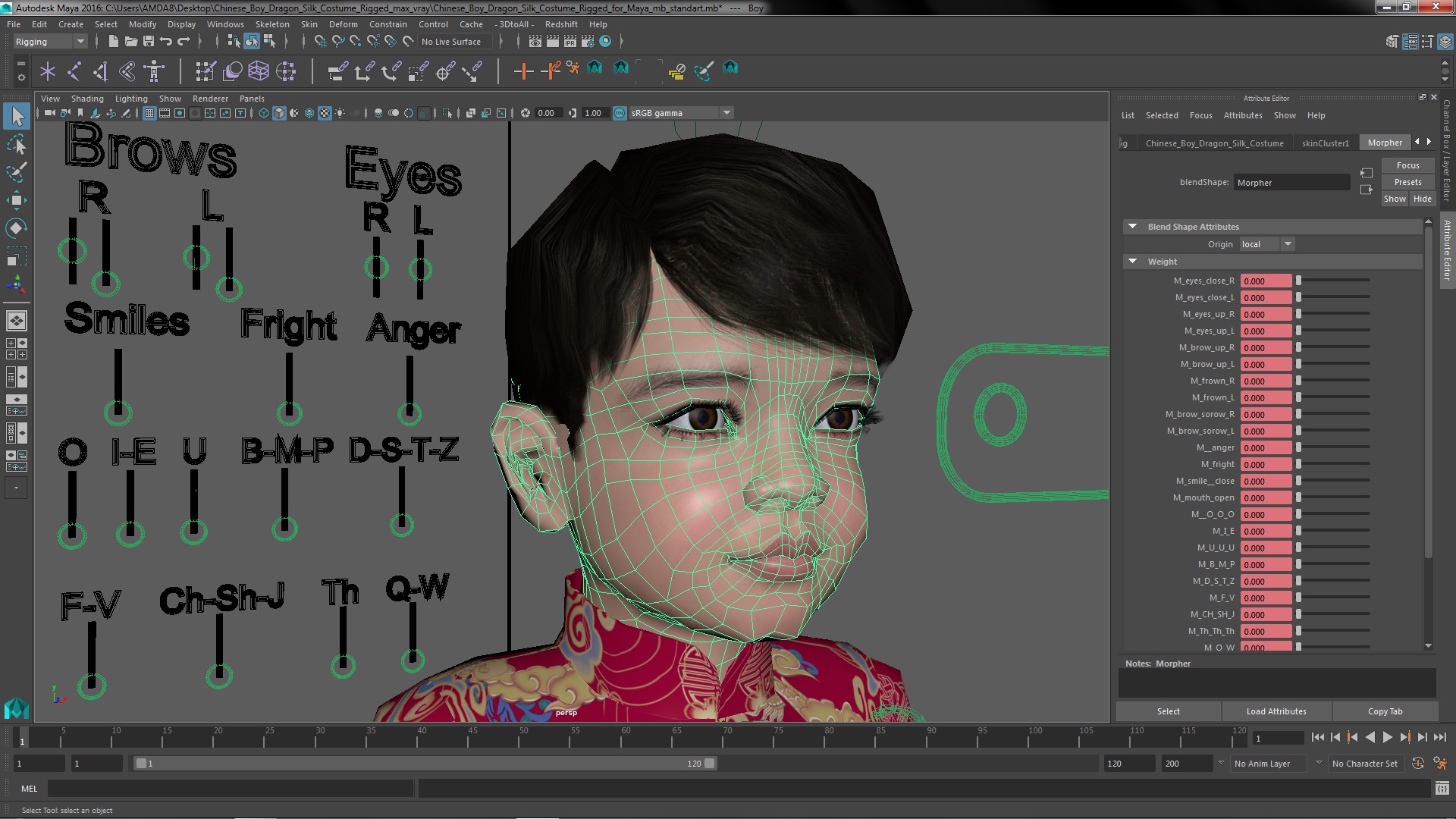Viewport: 1456px width, 819px height.
Task: Open the sRGB gamma view transform dropdown
Action: 681,113
